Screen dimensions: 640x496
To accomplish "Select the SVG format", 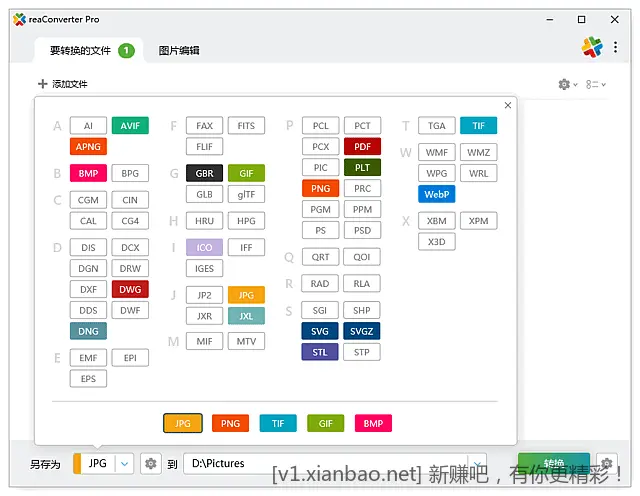I will (x=320, y=331).
